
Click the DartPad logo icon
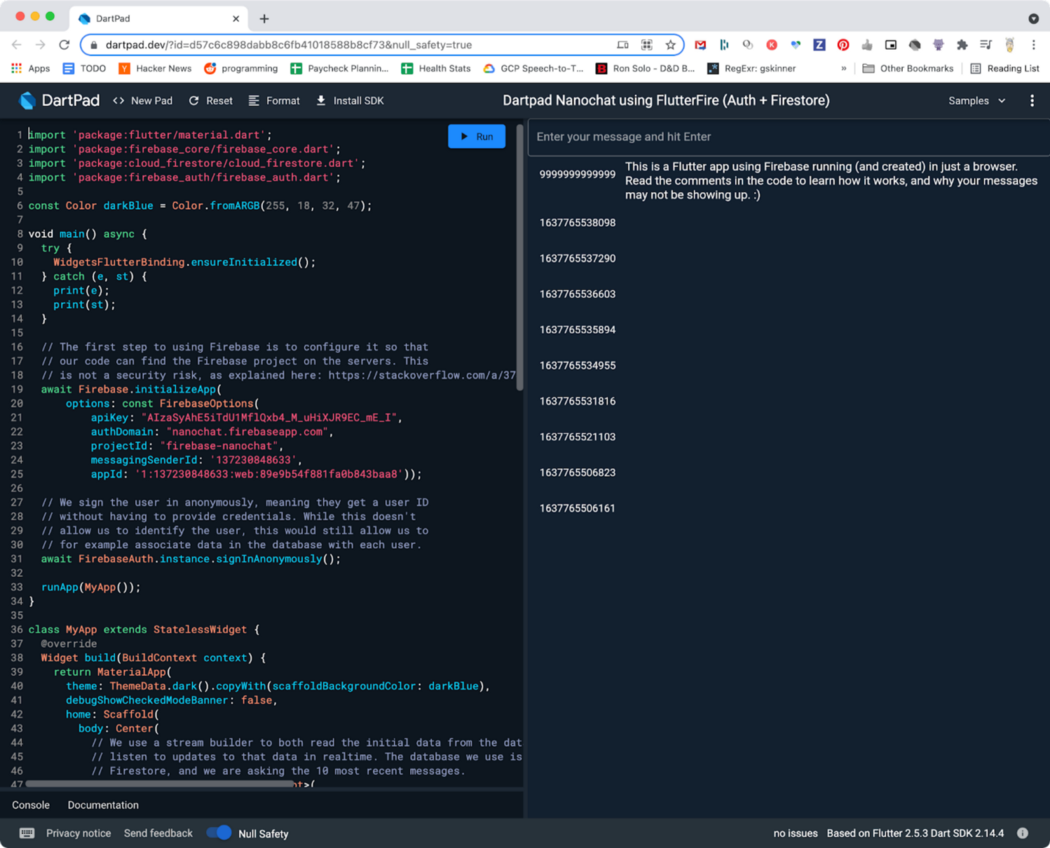tap(28, 101)
